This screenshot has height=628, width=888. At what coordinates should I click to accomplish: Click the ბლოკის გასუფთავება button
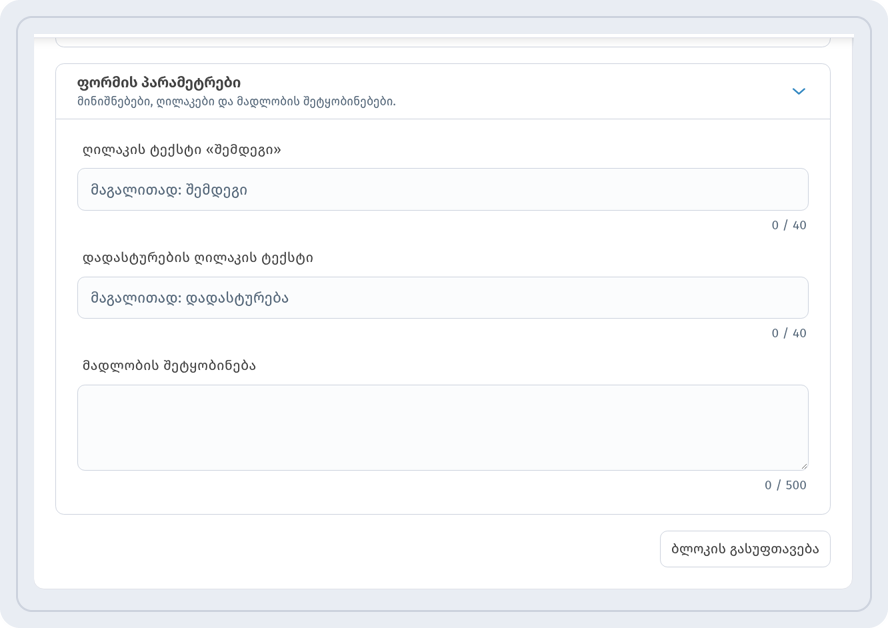point(745,549)
